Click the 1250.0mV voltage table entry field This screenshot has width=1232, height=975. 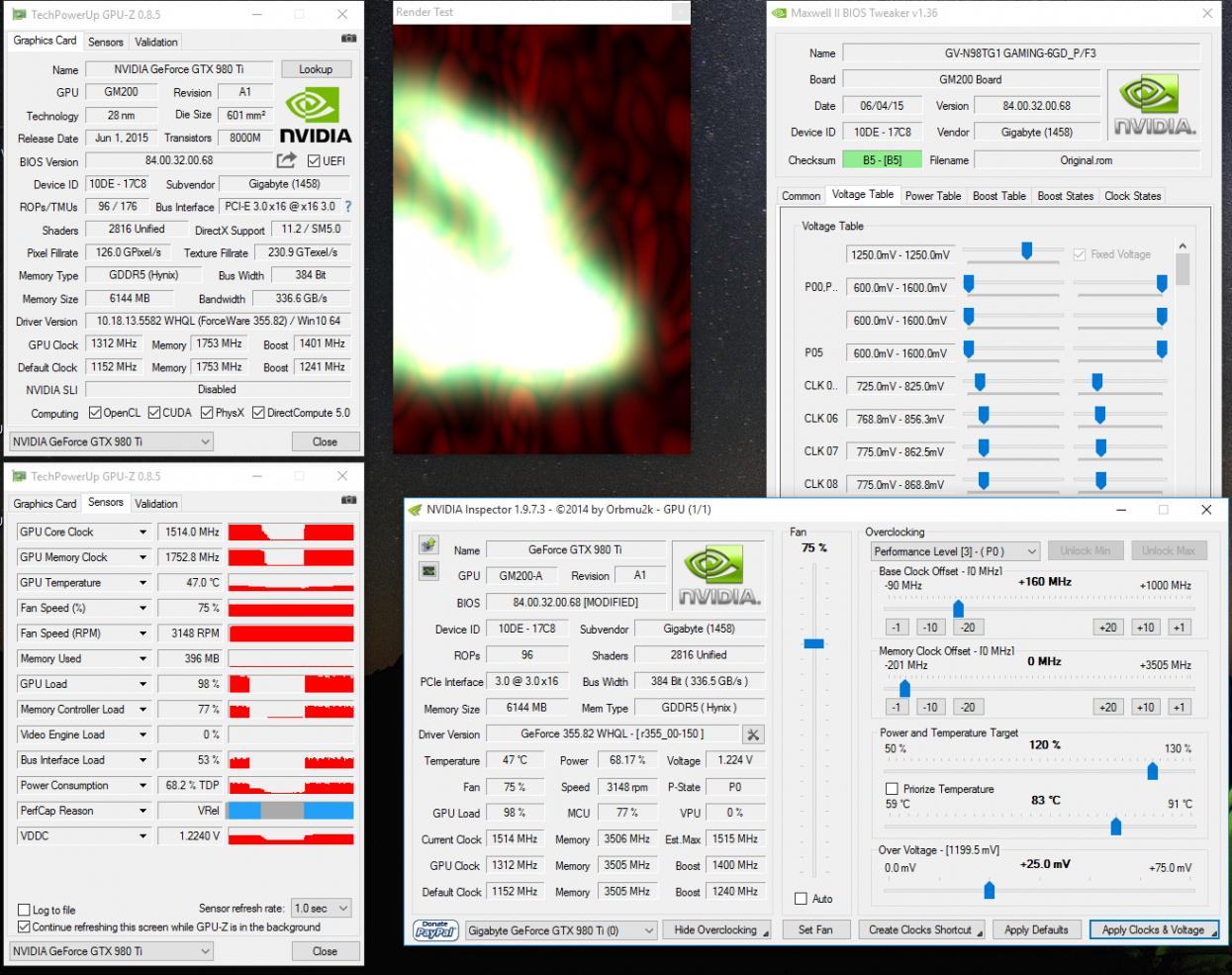tap(900, 254)
